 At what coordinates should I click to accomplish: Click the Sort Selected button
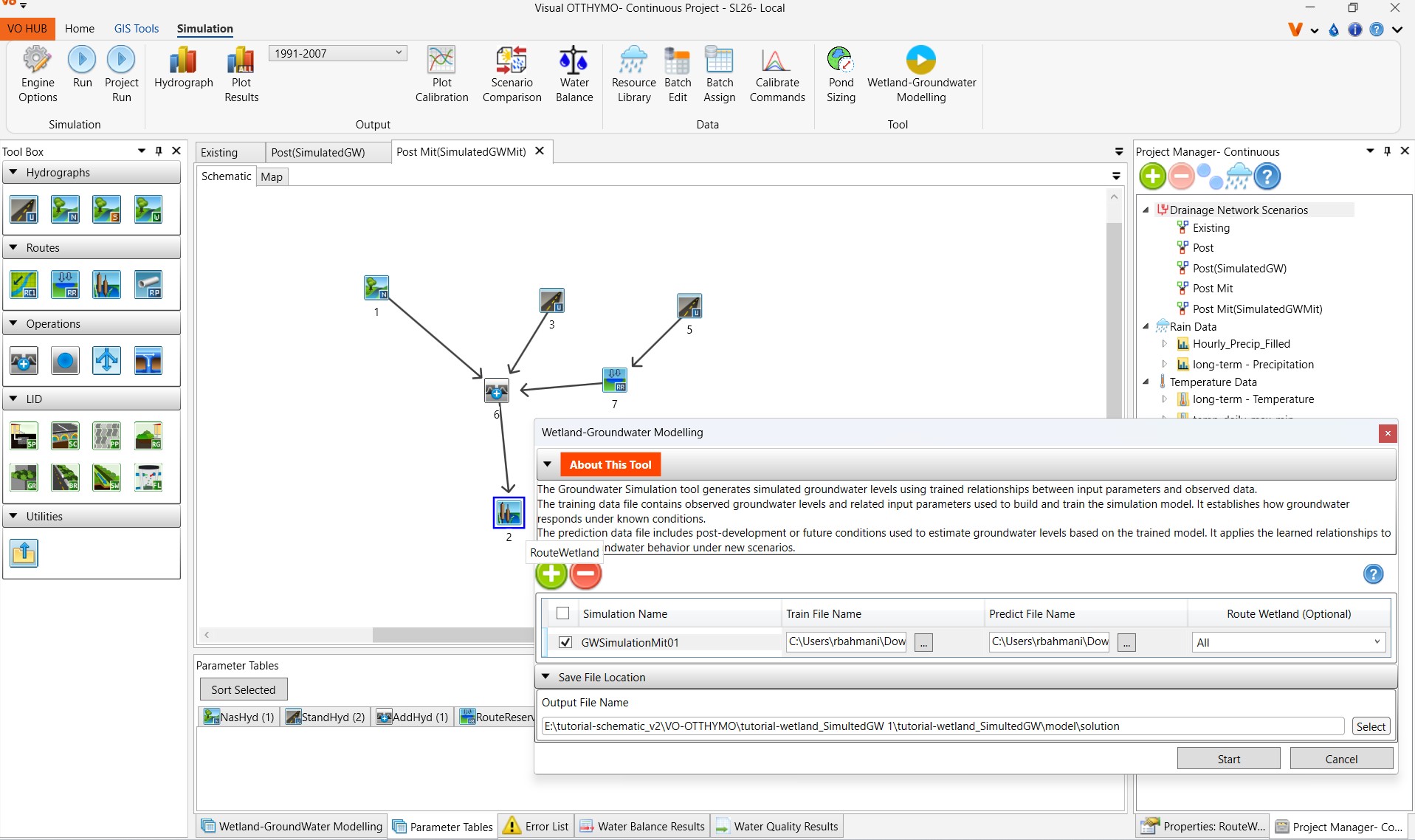(243, 689)
